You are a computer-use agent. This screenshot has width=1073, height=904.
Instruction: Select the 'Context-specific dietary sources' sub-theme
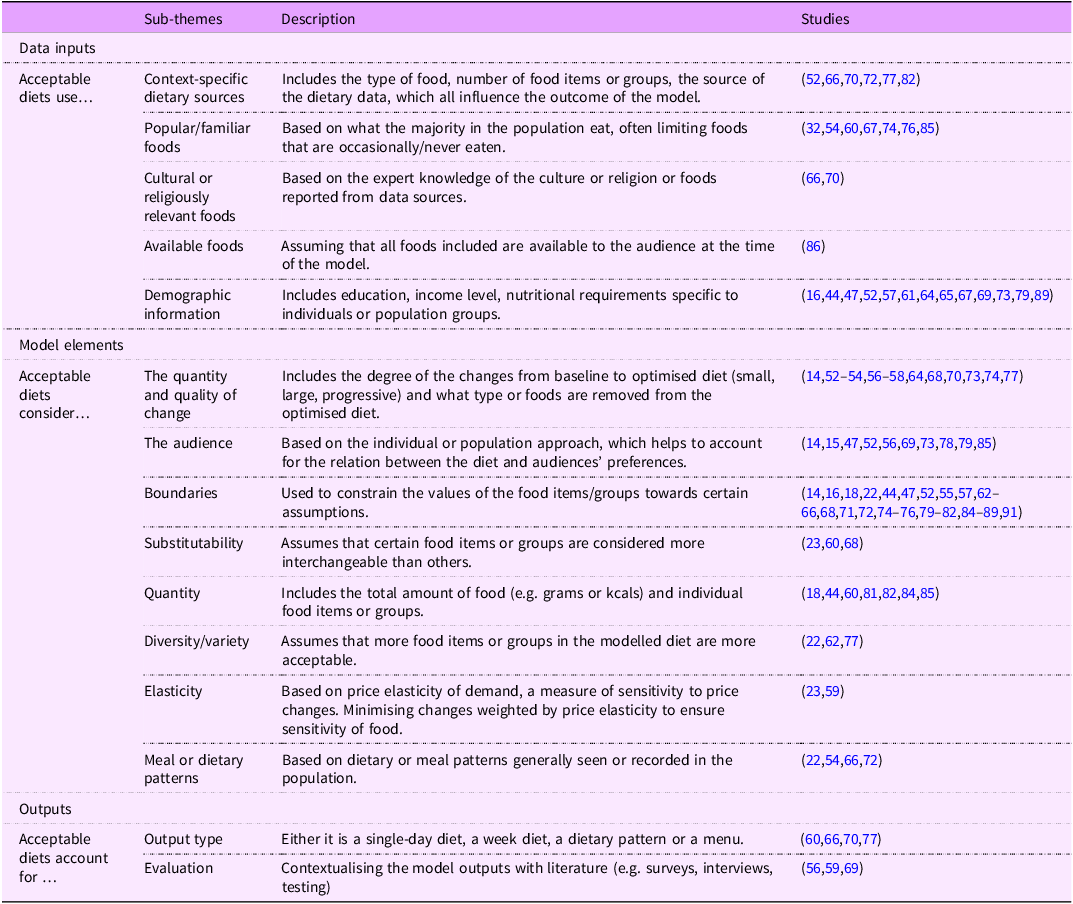click(x=196, y=88)
